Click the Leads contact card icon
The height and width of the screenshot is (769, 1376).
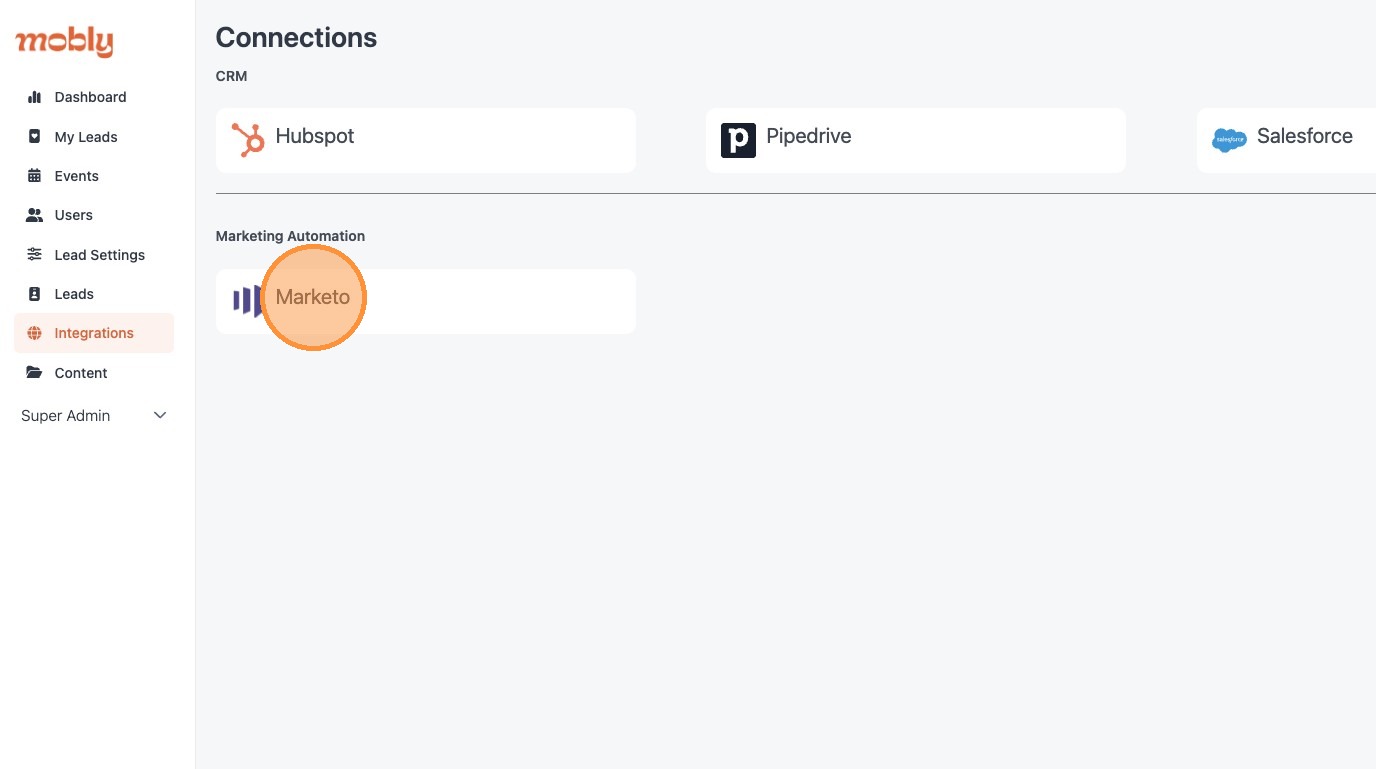[35, 294]
